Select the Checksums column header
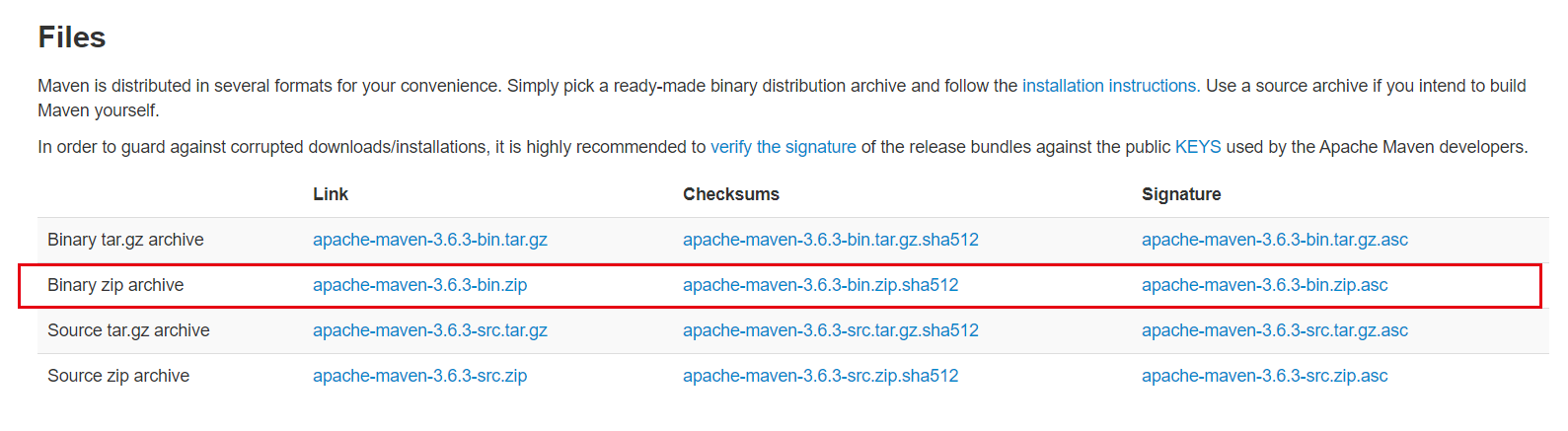Screen dimensions: 1568x431 (x=731, y=194)
